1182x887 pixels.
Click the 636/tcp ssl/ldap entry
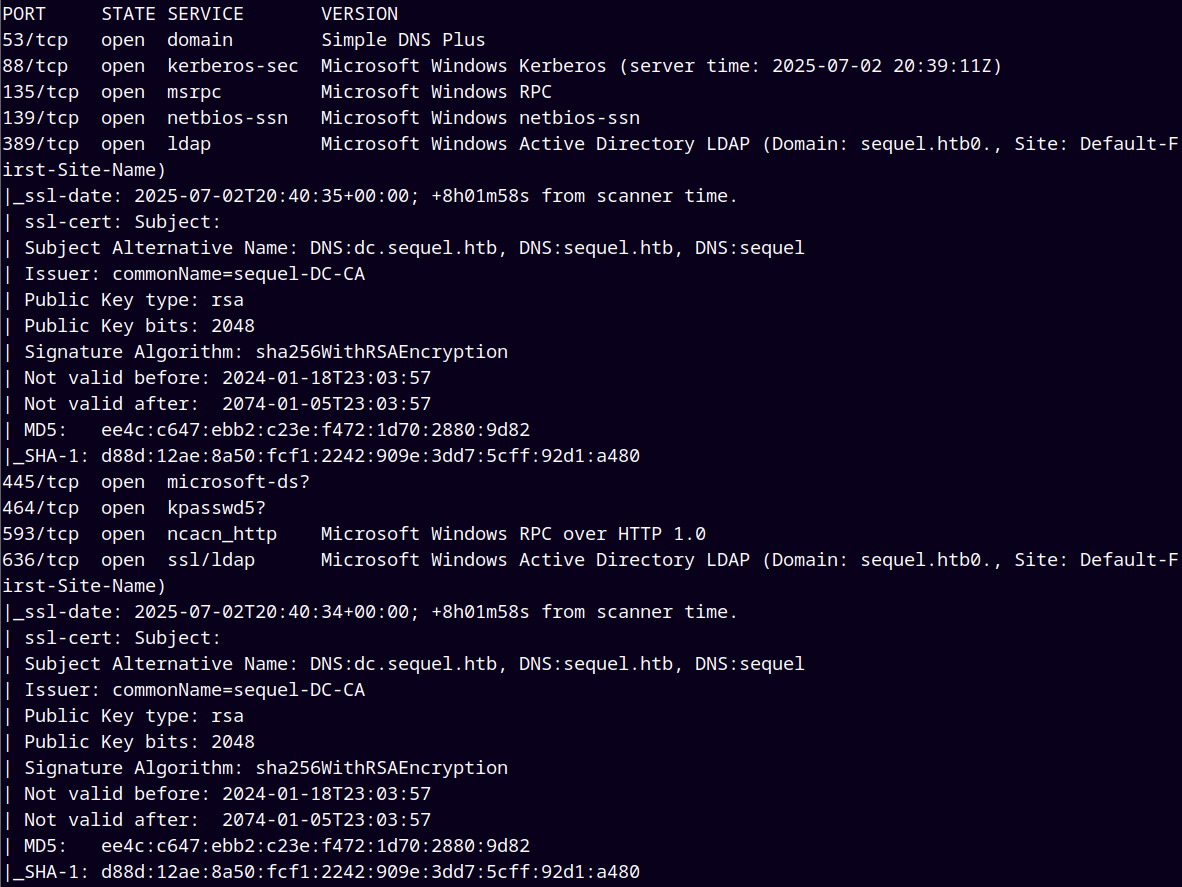41,560
